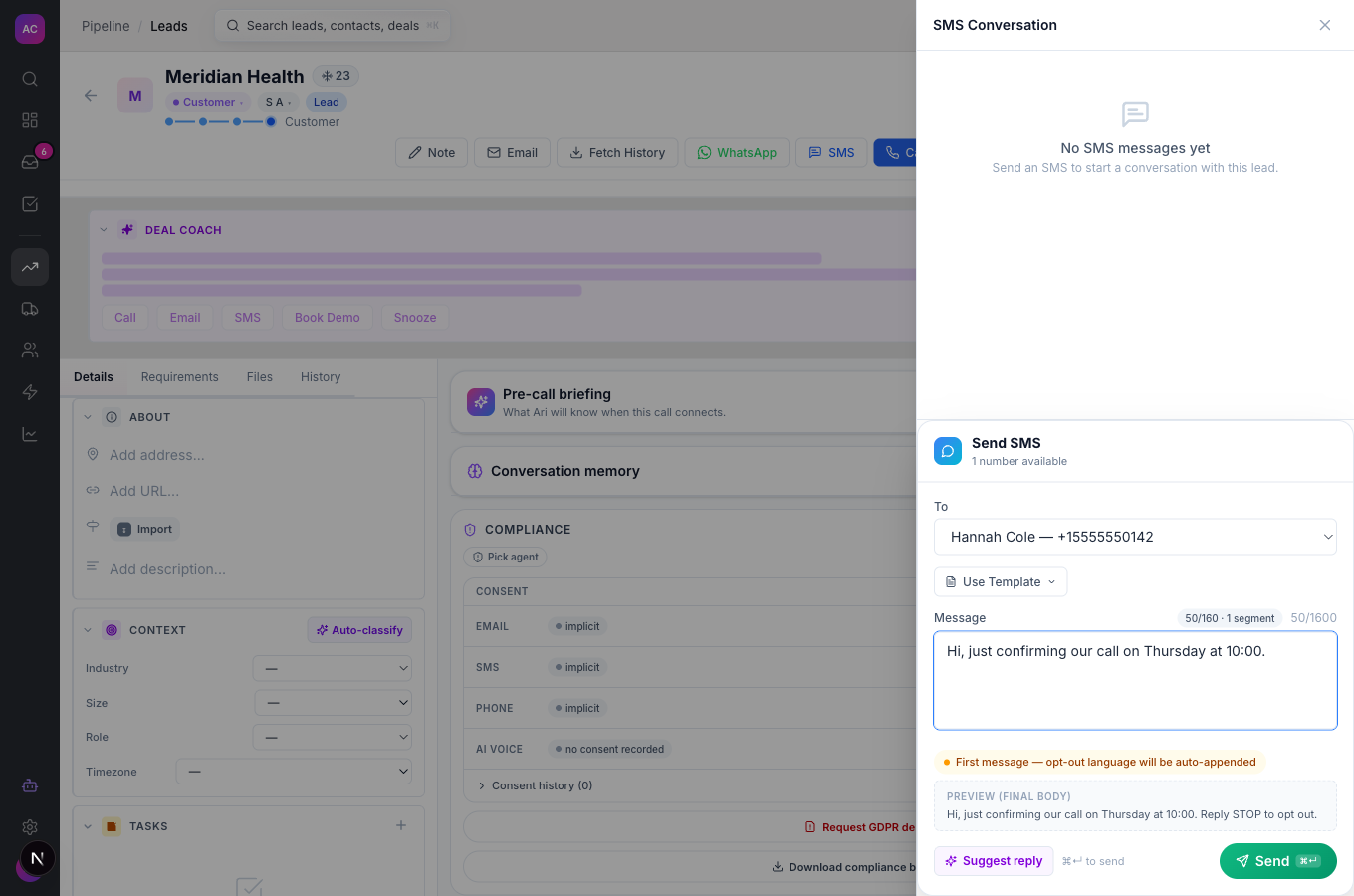Open the tasks checkbox icon in sidebar
The width and height of the screenshot is (1354, 896).
(x=30, y=204)
